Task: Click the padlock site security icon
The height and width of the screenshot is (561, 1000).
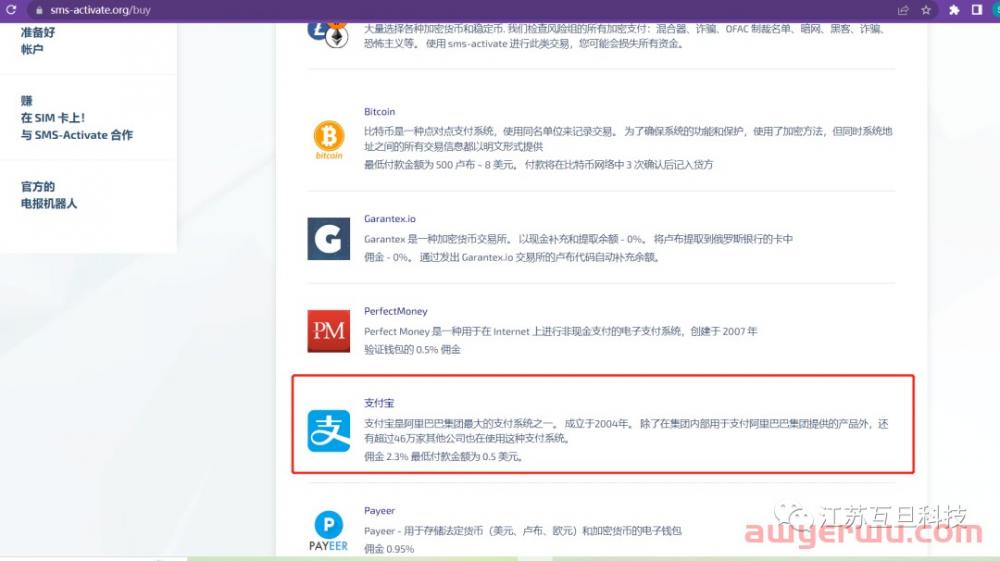Action: click(39, 10)
